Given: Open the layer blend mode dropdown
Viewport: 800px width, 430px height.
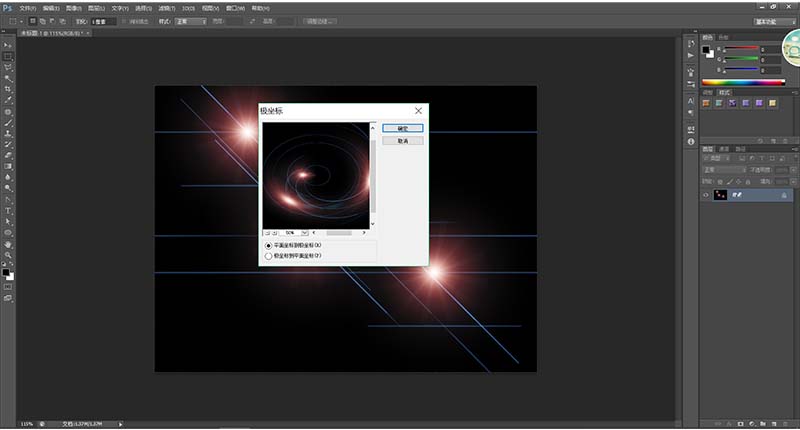Looking at the screenshot, I should [x=720, y=170].
